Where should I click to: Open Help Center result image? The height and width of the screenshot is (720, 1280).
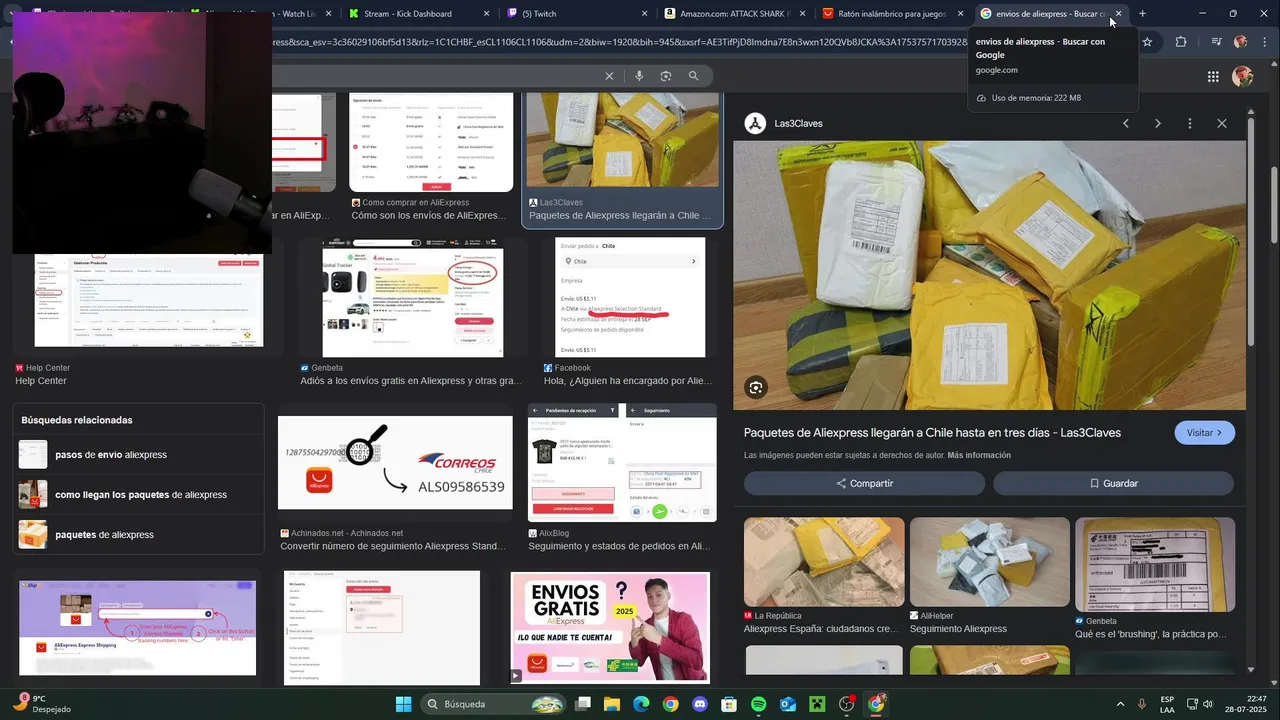(149, 300)
